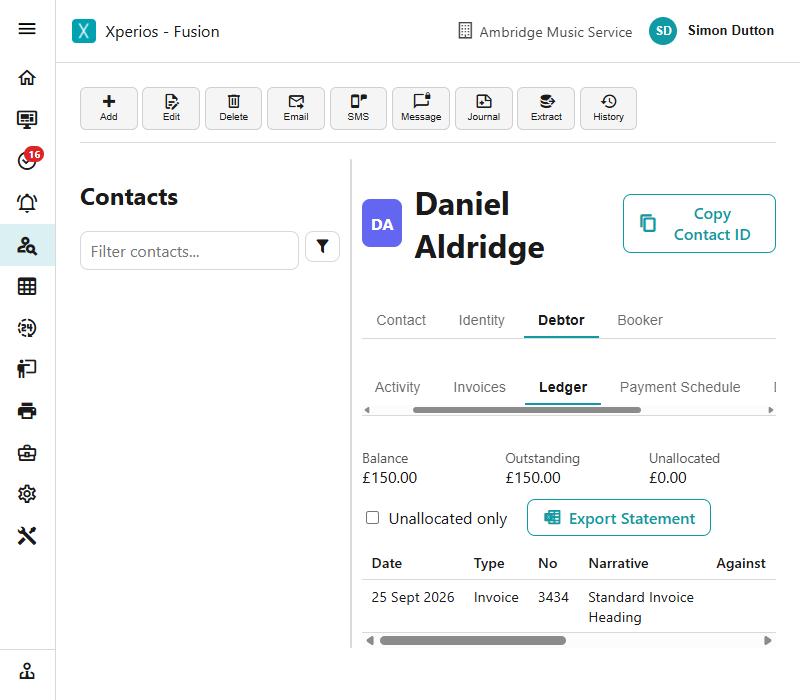Click Message toolbar button

click(x=421, y=108)
